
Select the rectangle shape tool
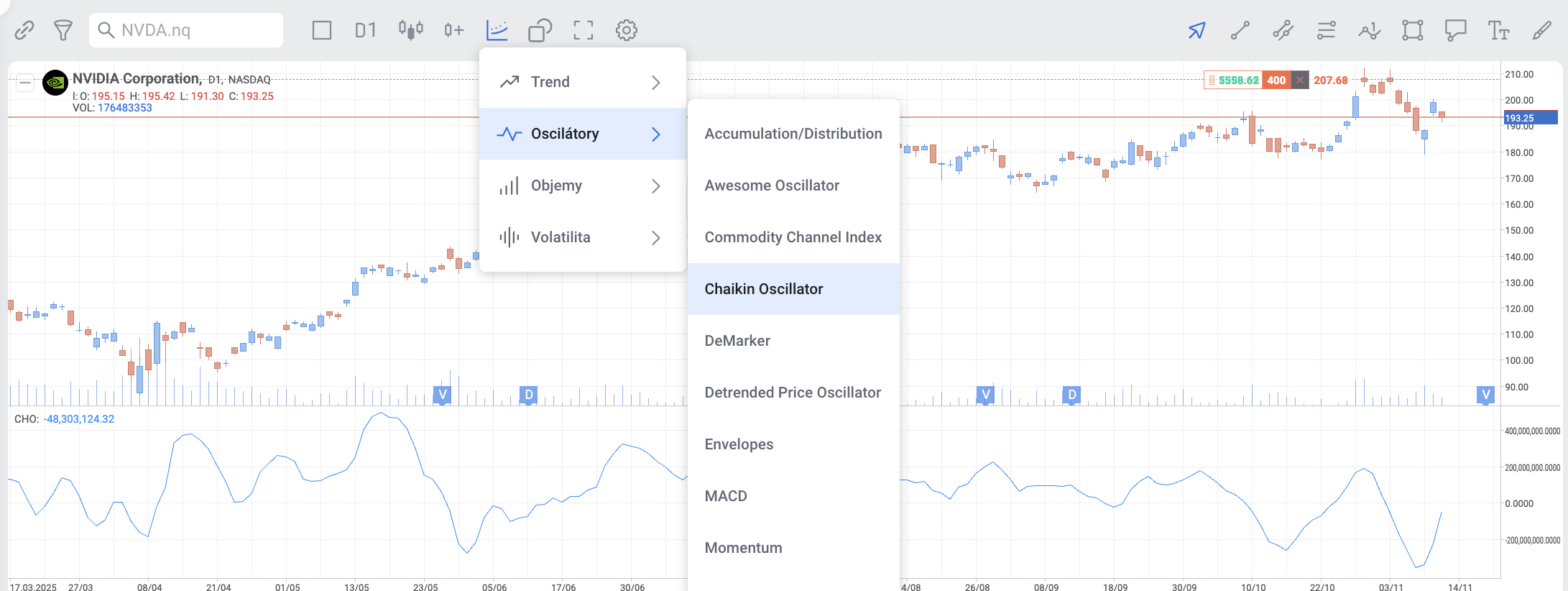pos(1413,30)
